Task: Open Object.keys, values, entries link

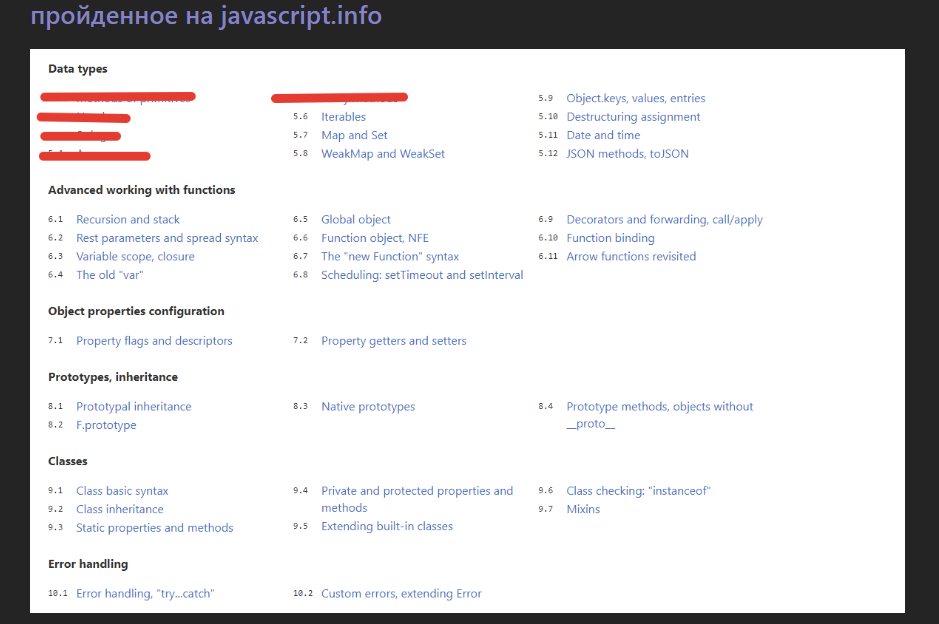Action: [x=635, y=98]
